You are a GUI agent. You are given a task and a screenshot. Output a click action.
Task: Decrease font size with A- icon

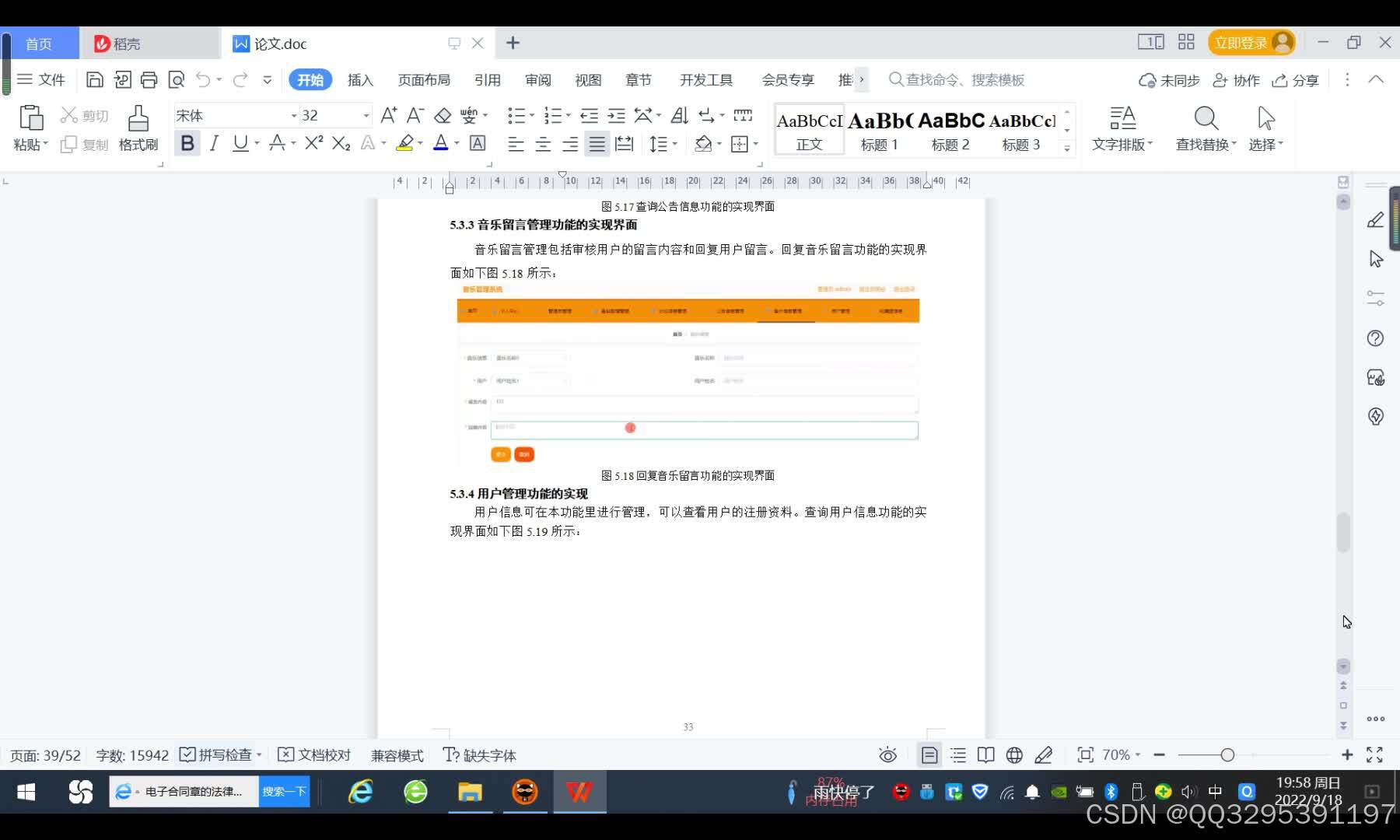415,116
